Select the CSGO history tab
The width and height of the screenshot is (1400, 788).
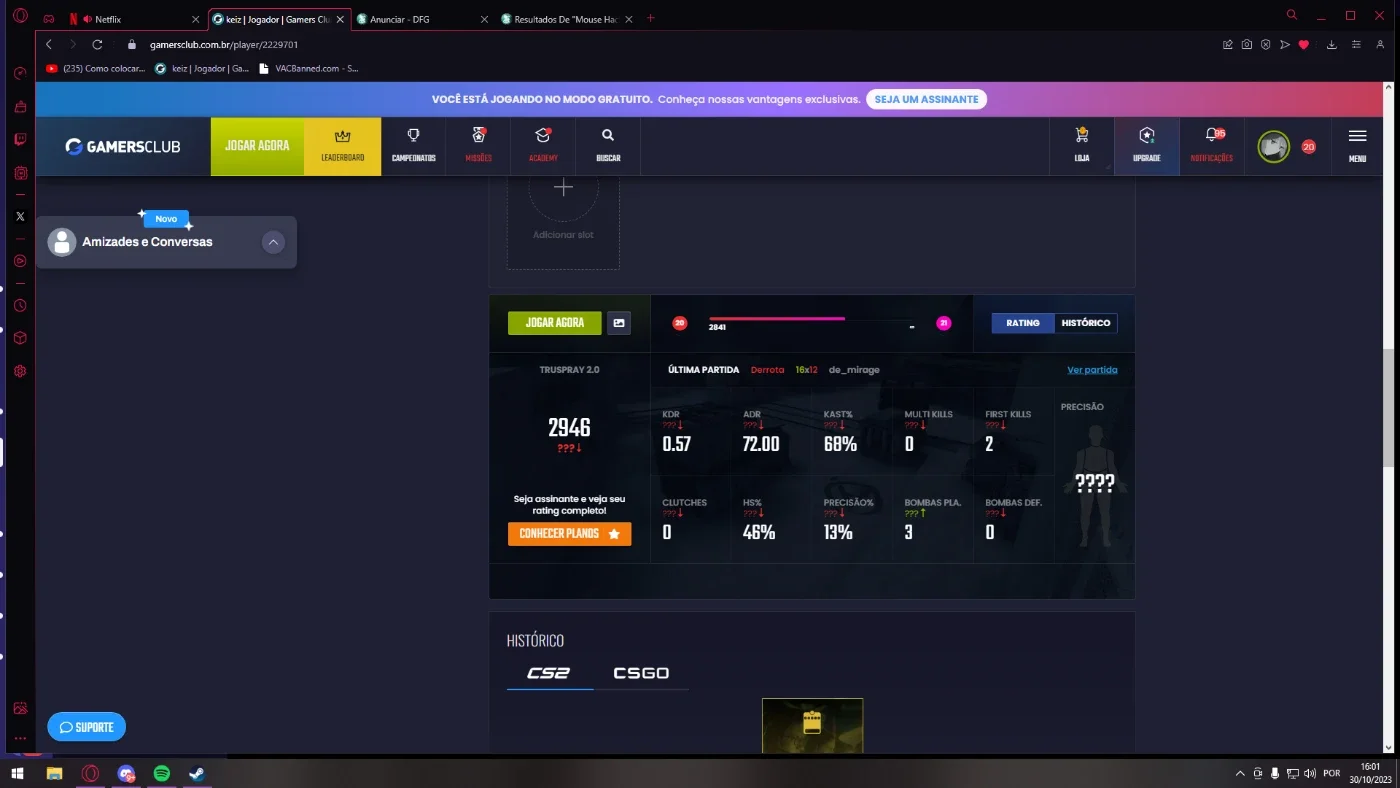[641, 673]
